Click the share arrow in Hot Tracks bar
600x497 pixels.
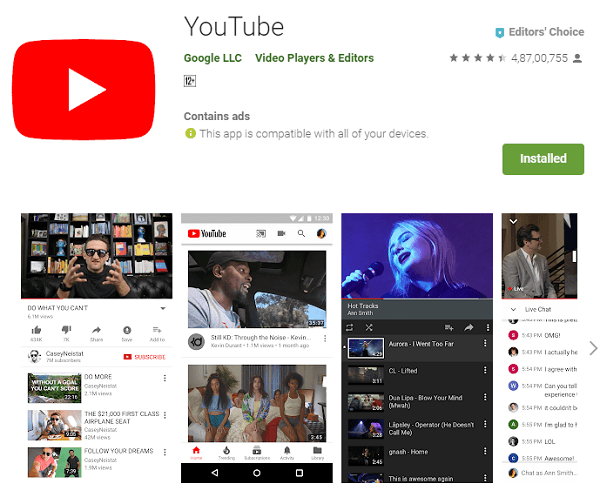[x=469, y=328]
